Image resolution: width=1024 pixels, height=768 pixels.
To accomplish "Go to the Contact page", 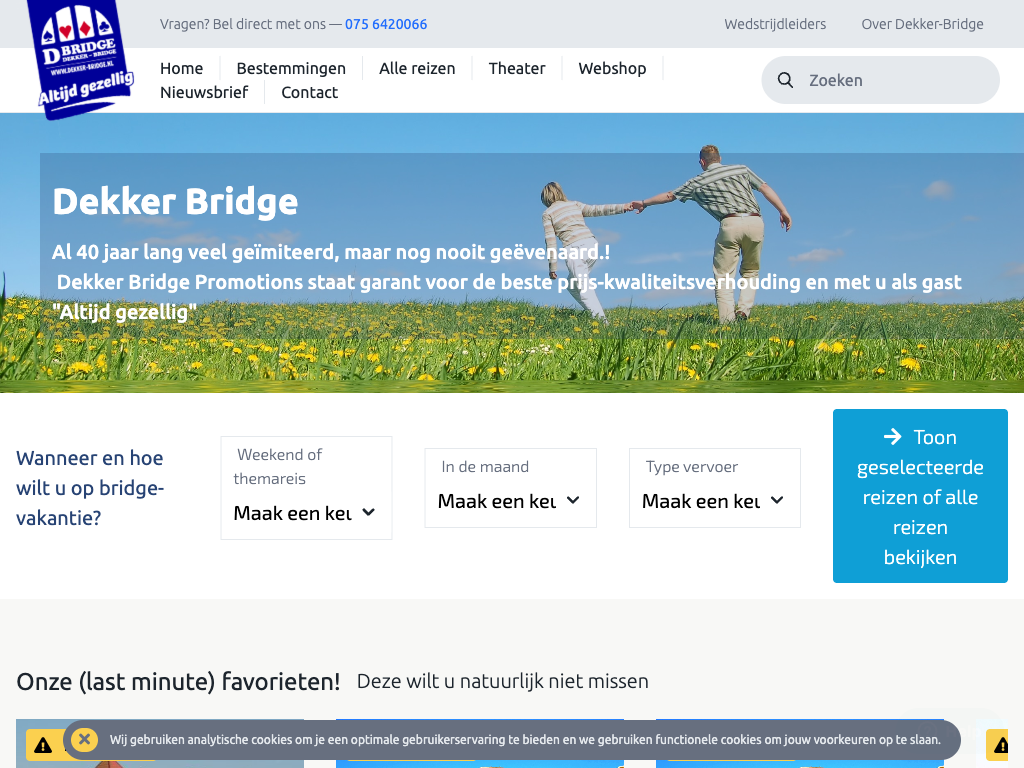I will tap(309, 92).
